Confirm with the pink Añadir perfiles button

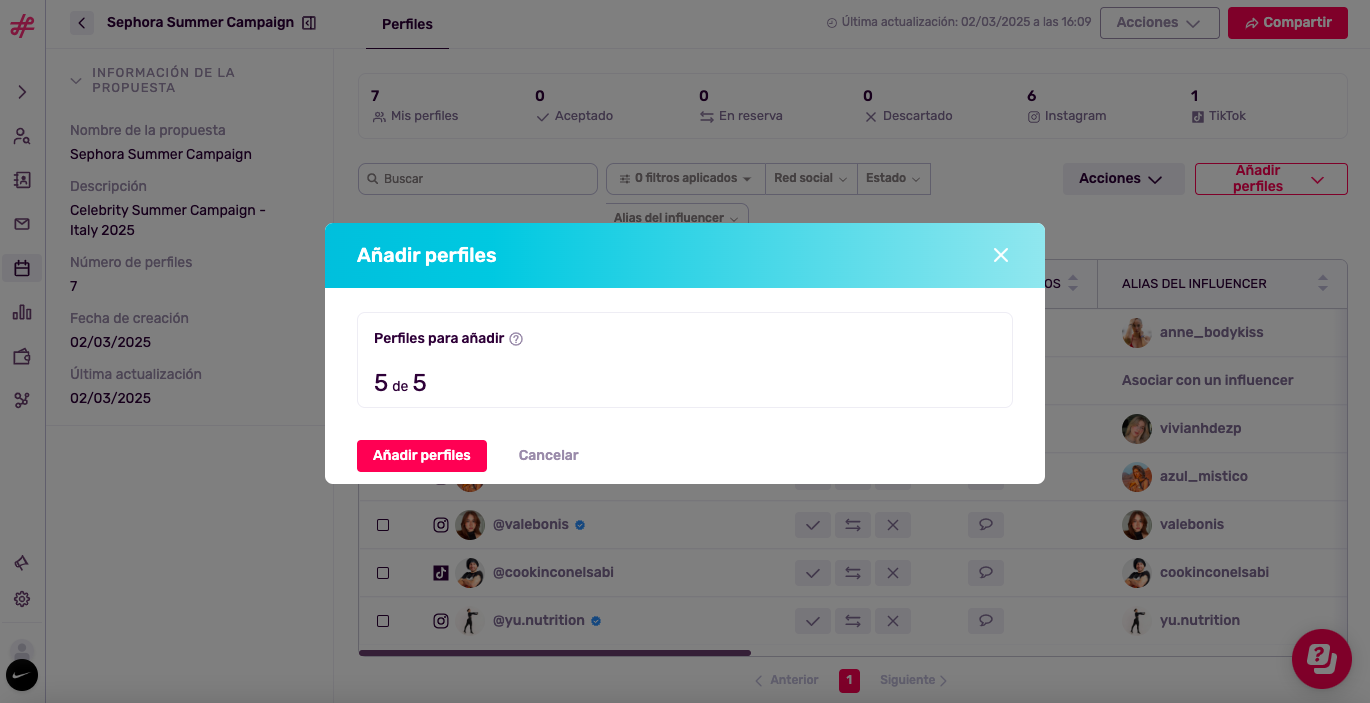tap(422, 456)
